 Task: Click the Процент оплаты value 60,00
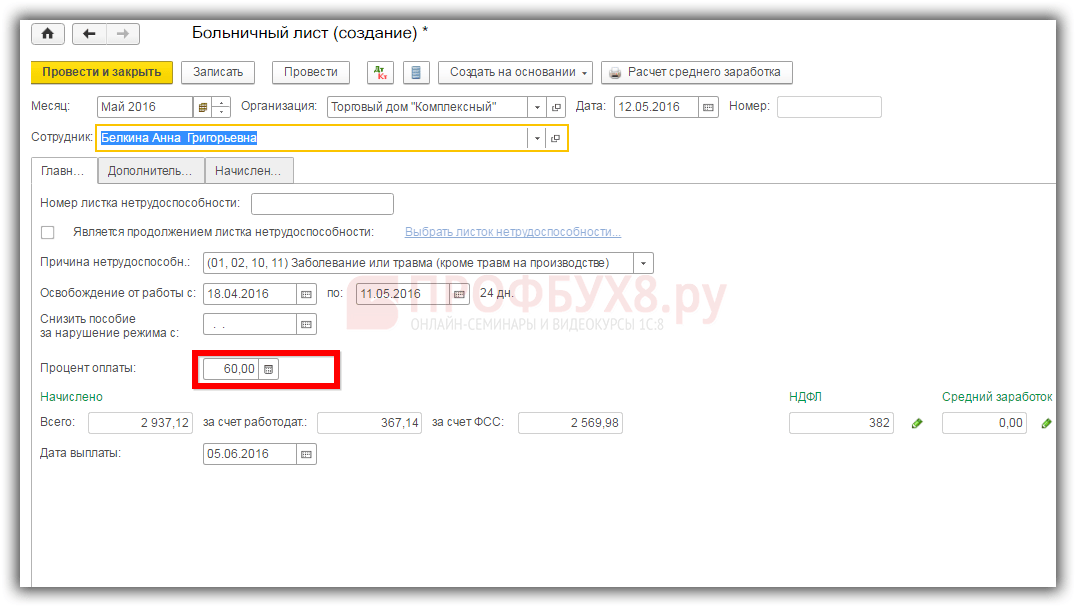click(x=231, y=369)
